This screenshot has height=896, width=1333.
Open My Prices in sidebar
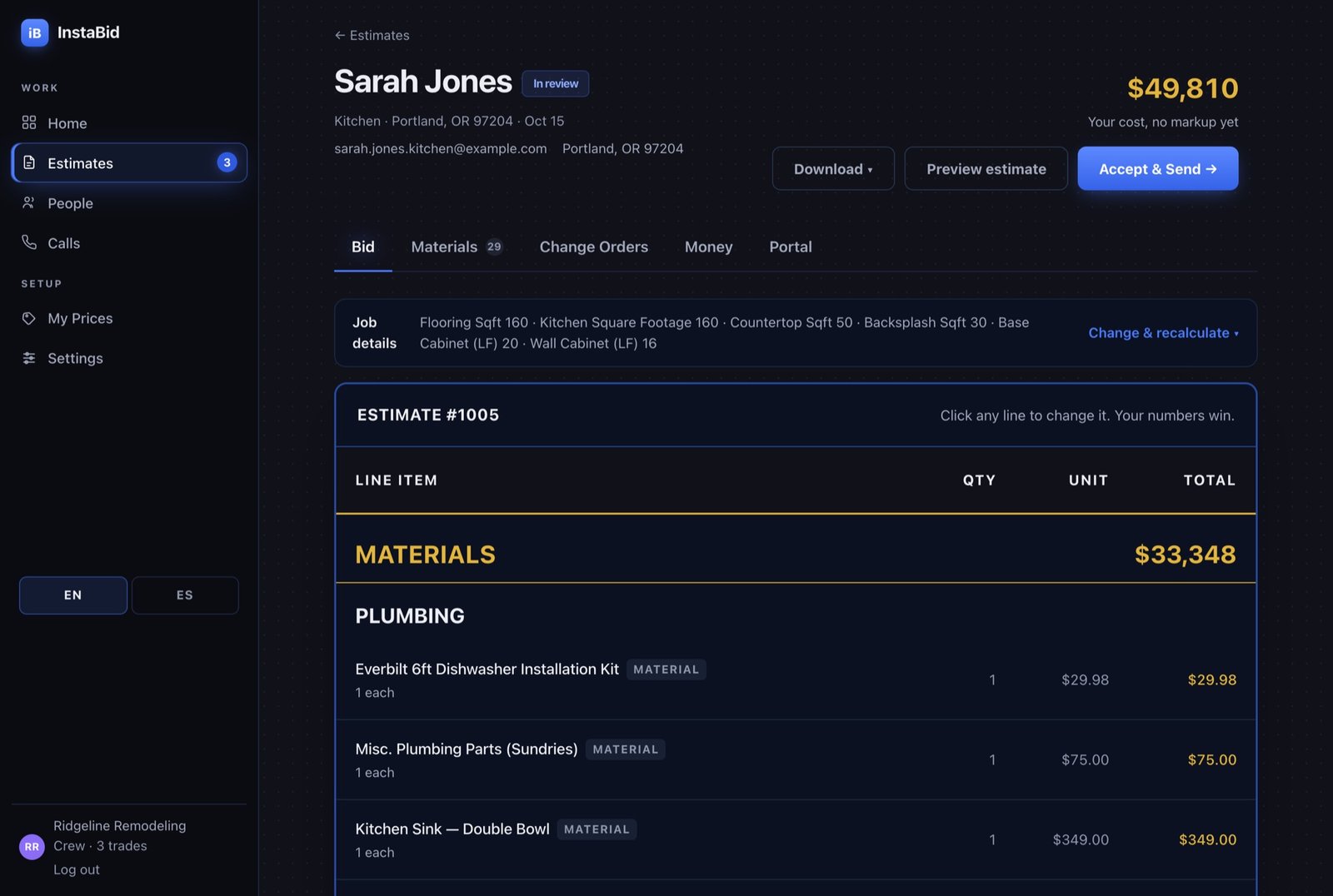(x=129, y=318)
